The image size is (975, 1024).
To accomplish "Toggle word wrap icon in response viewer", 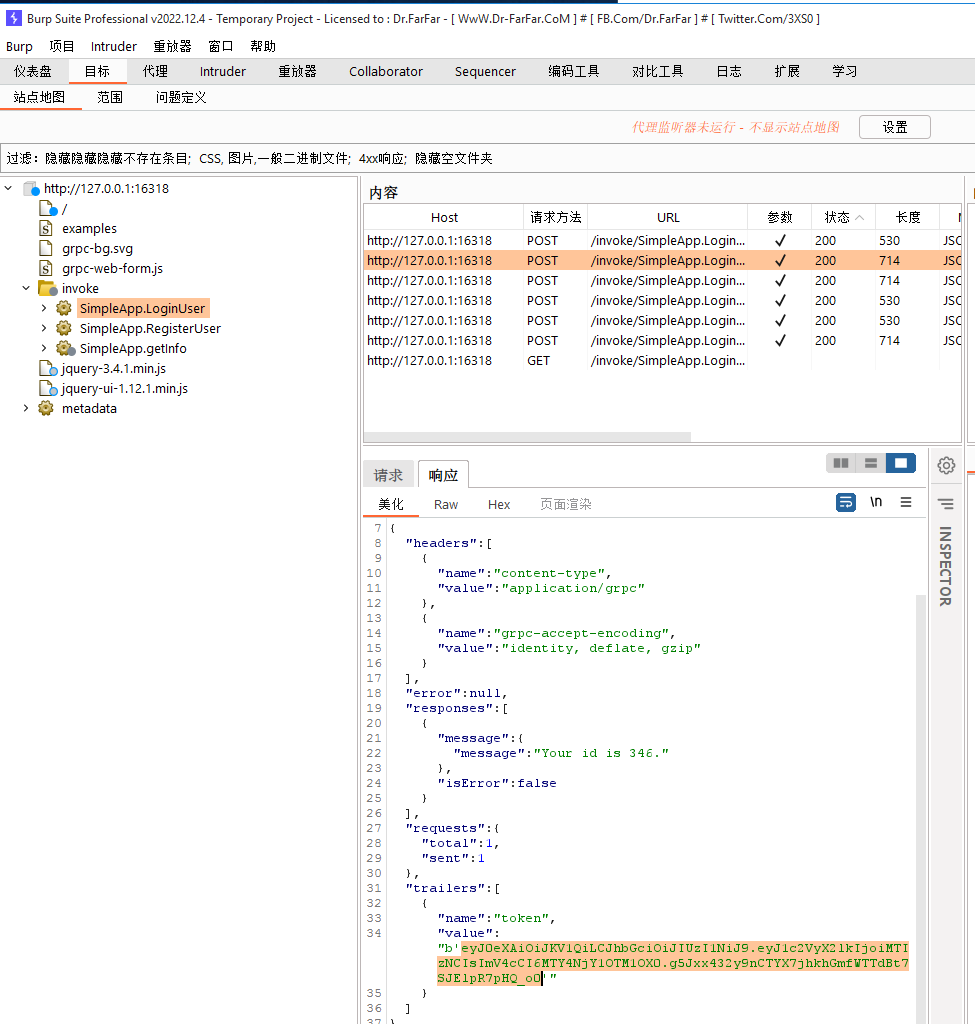I will click(x=846, y=503).
